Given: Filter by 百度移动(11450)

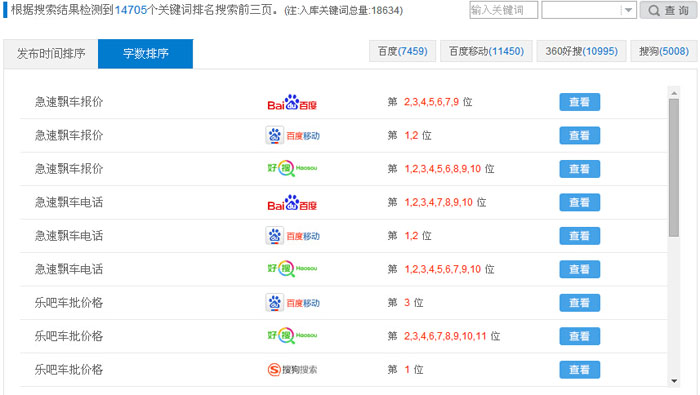Looking at the screenshot, I should point(486,51).
